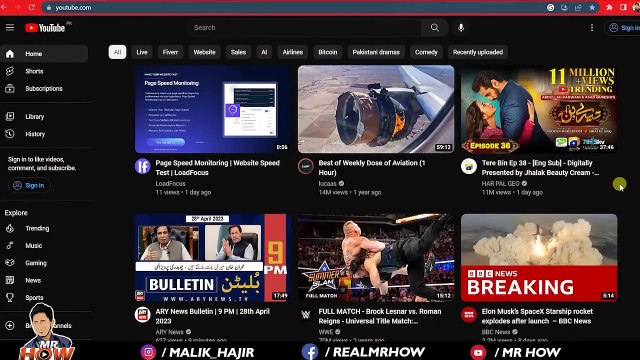
Task: Click the sidebar Sign in button
Action: click(x=29, y=185)
